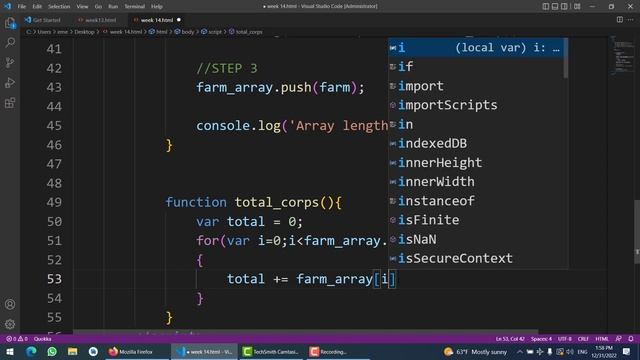The height and width of the screenshot is (360, 640).
Task: Open WhatsApp from the taskbar
Action: coord(52,351)
